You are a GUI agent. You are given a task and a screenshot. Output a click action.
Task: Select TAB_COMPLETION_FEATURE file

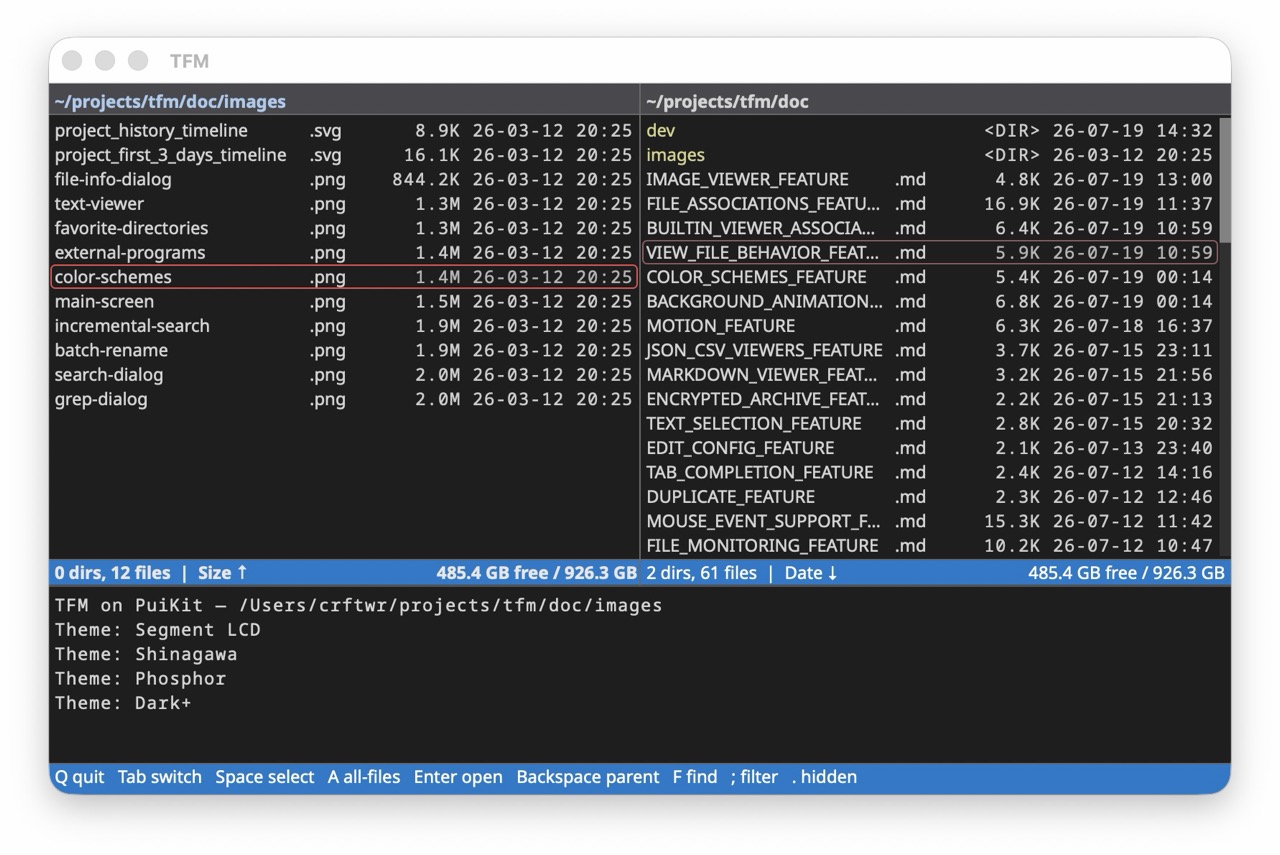coord(930,472)
